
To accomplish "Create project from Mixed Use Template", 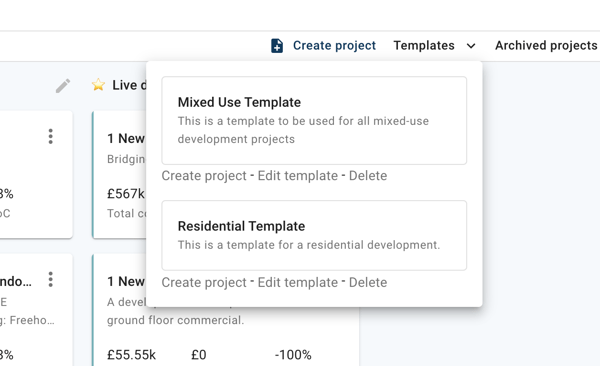I will [x=204, y=176].
